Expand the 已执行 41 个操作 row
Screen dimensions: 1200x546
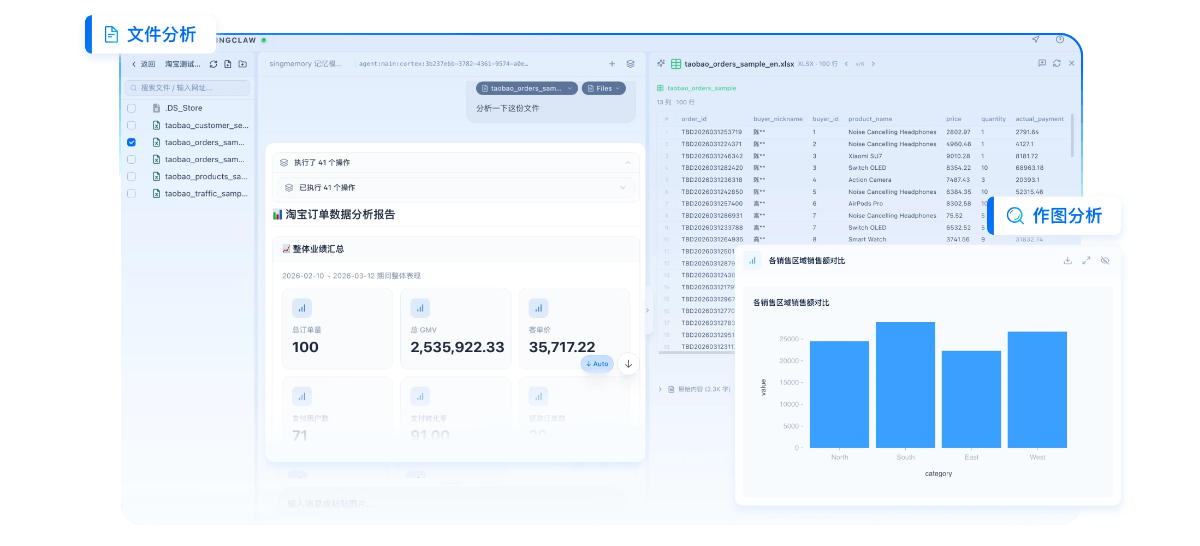(622, 187)
